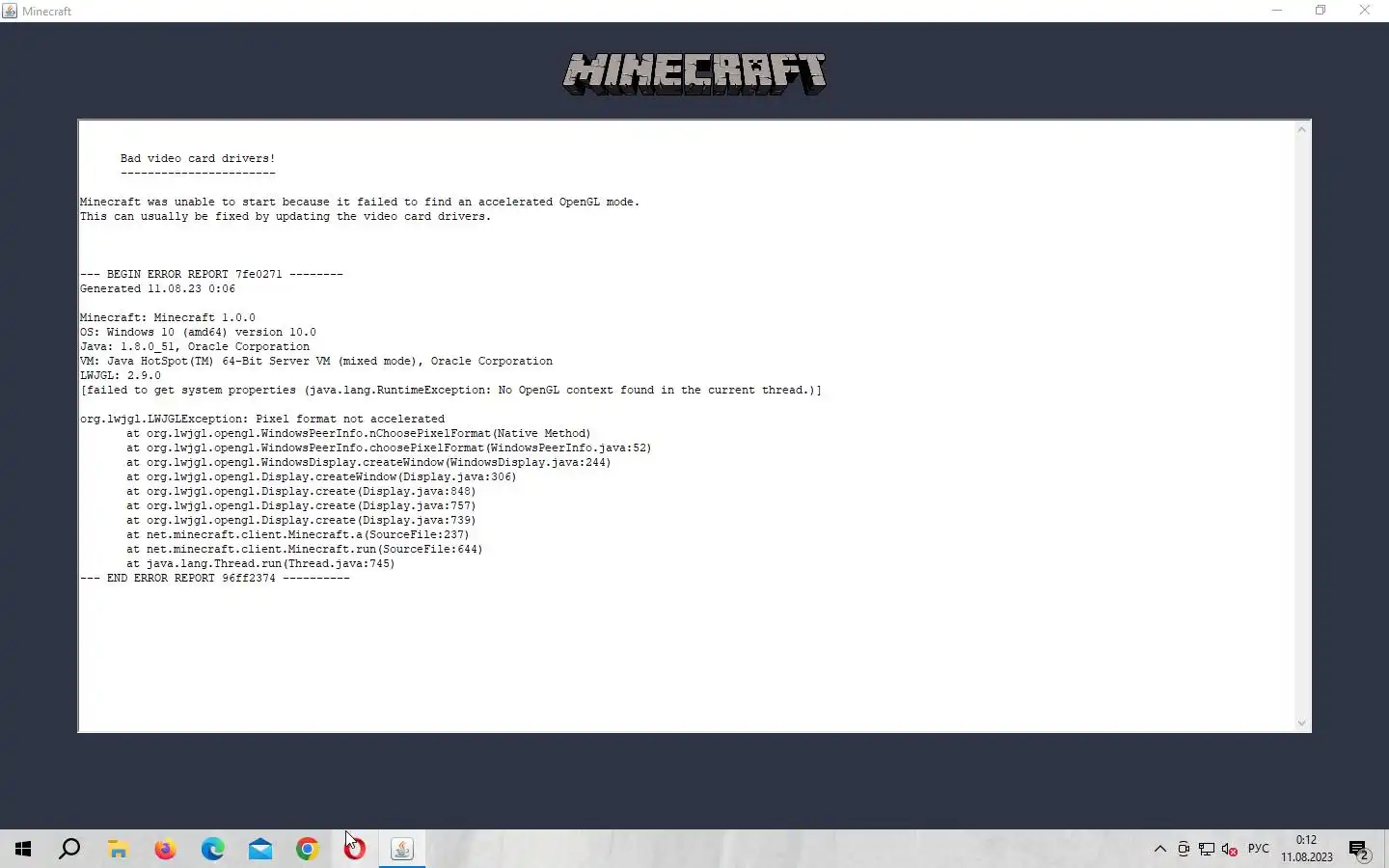The height and width of the screenshot is (868, 1389).
Task: Click 'Pixel format not accelerated' exception line
Action: 262,419
